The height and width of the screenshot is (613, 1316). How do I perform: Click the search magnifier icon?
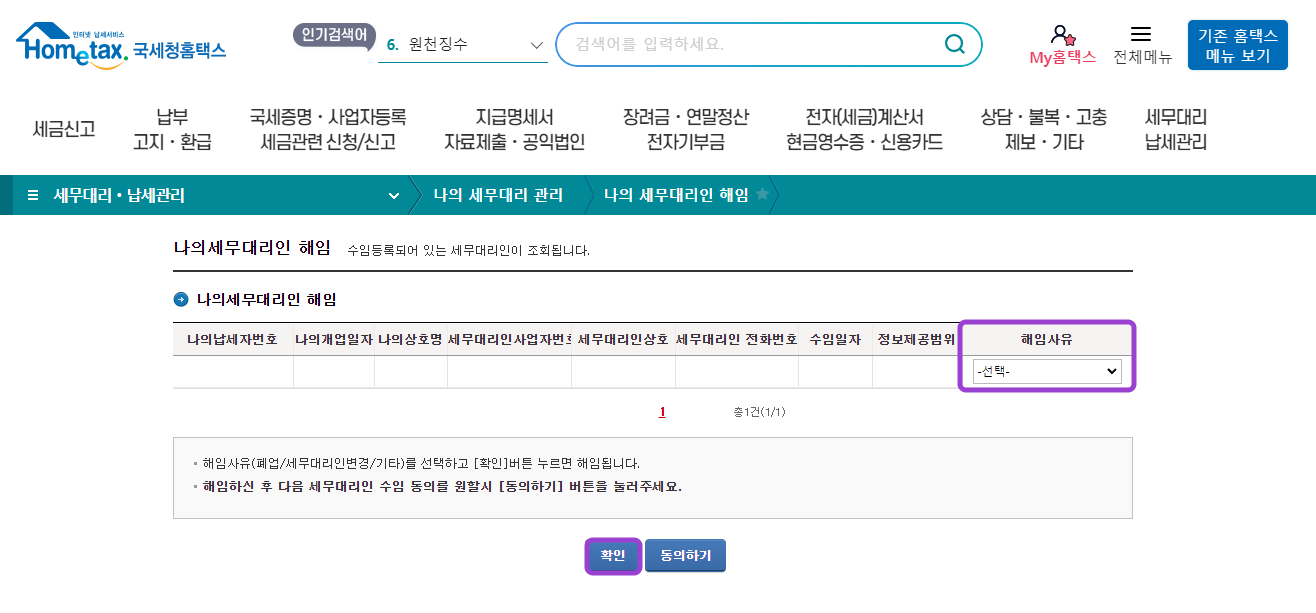(952, 44)
